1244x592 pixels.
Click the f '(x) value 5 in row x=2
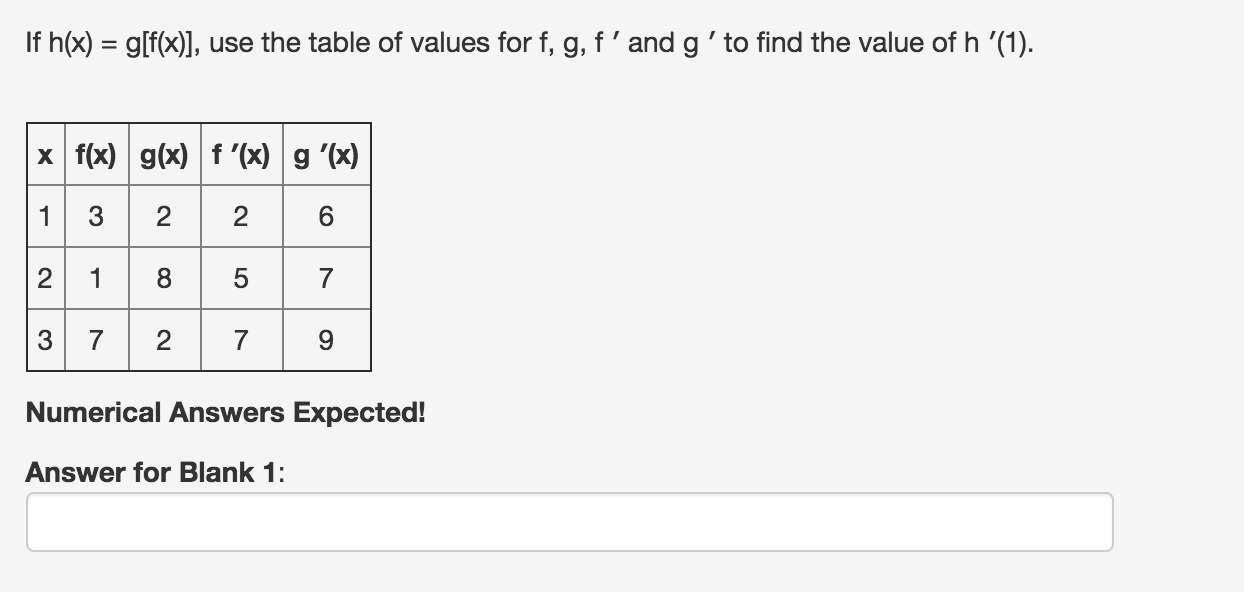241,279
